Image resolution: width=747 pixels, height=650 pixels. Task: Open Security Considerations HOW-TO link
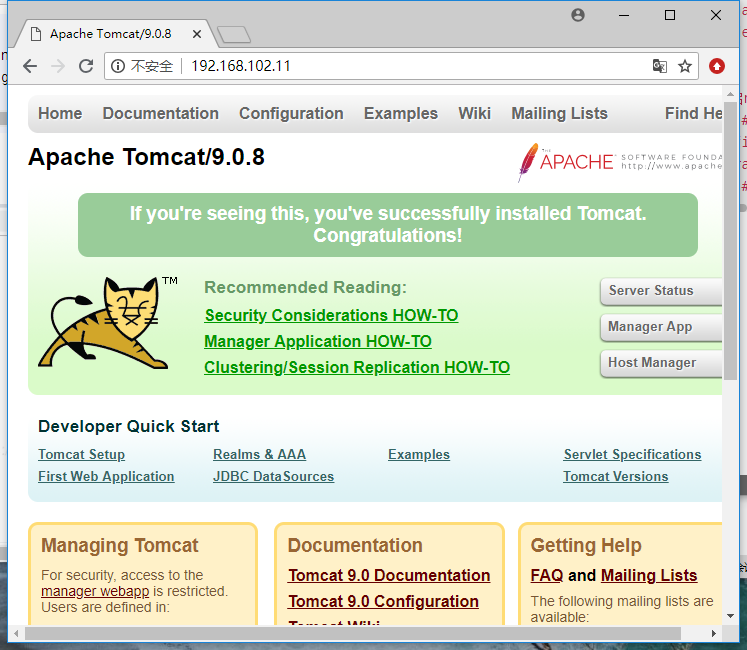(x=331, y=315)
